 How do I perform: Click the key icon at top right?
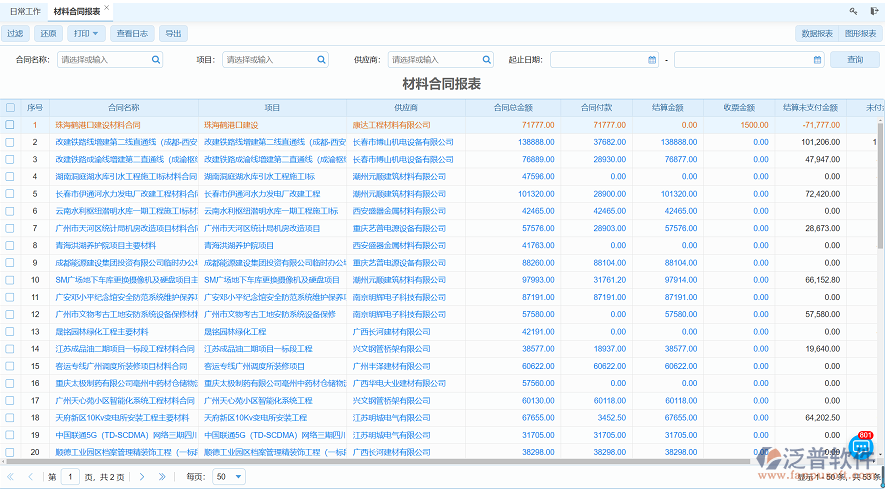853,11
